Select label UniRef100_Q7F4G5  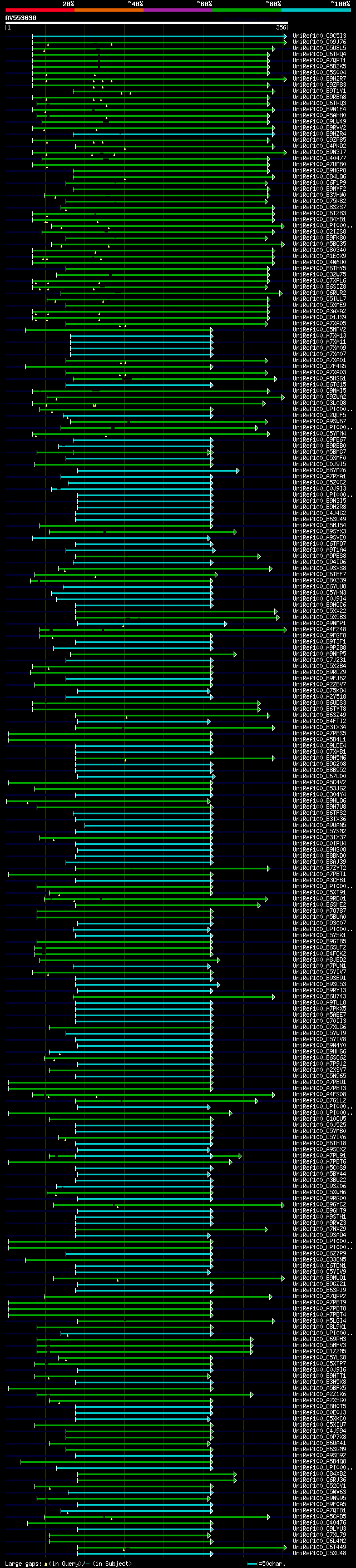pyautogui.click(x=319, y=367)
